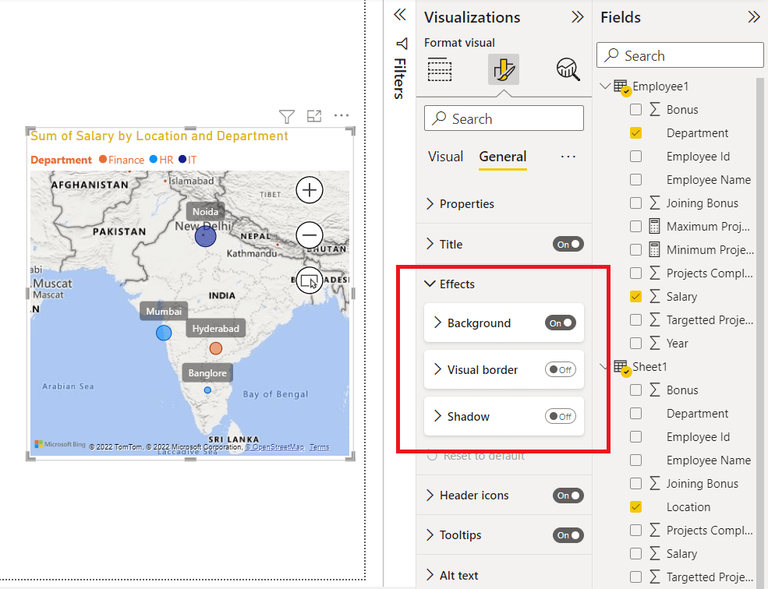Turn on the Visual border switch
Image resolution: width=768 pixels, height=589 pixels.
[560, 370]
